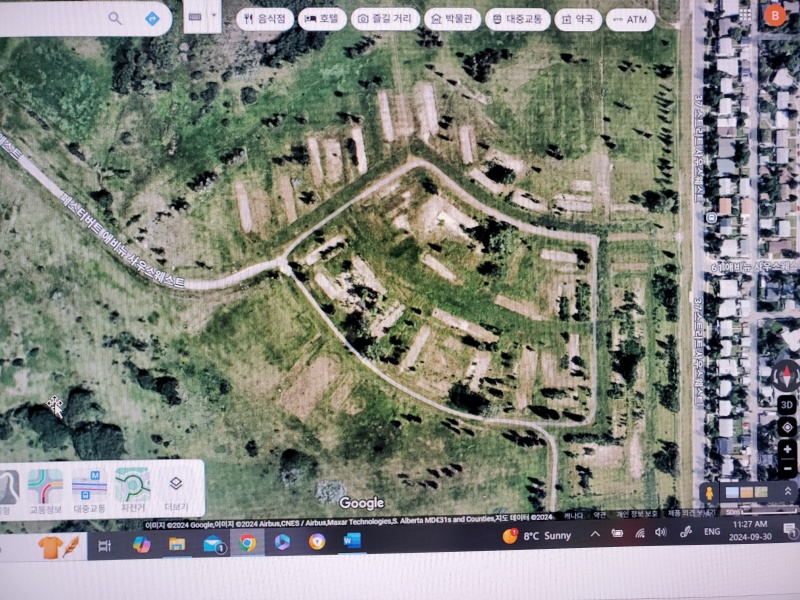Viewport: 800px width, 600px height.
Task: Toggle 3D view on the map
Action: (787, 405)
